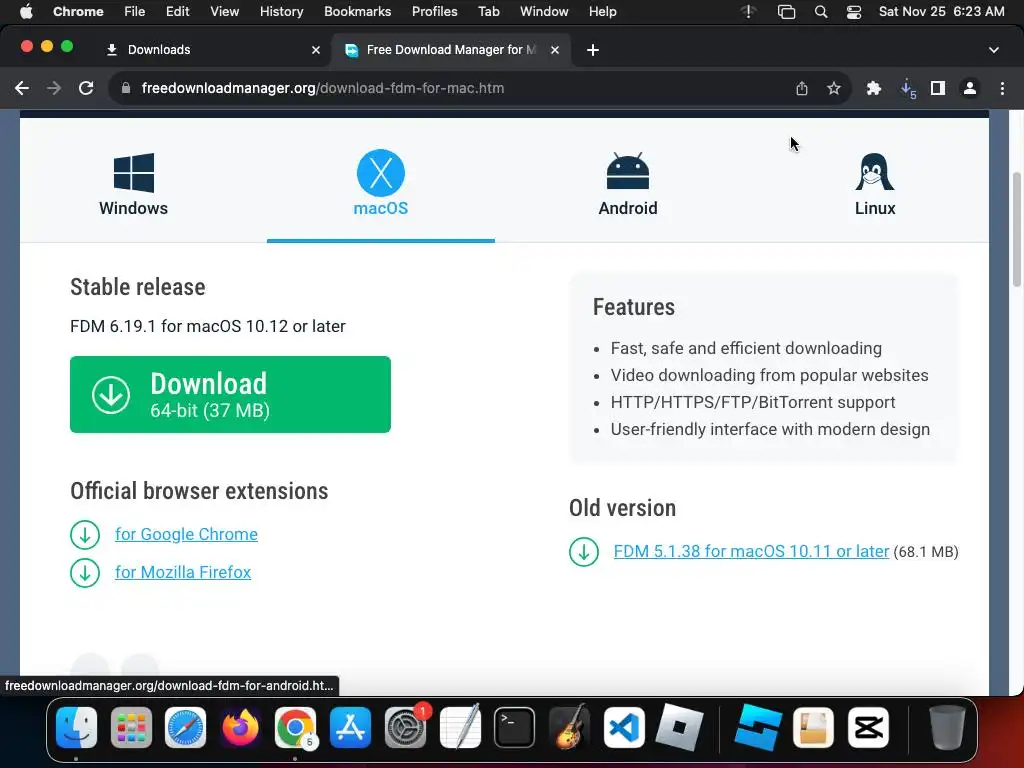1024x768 pixels.
Task: Click download arrow icon beside FDM 5.1.38
Action: [x=584, y=552]
